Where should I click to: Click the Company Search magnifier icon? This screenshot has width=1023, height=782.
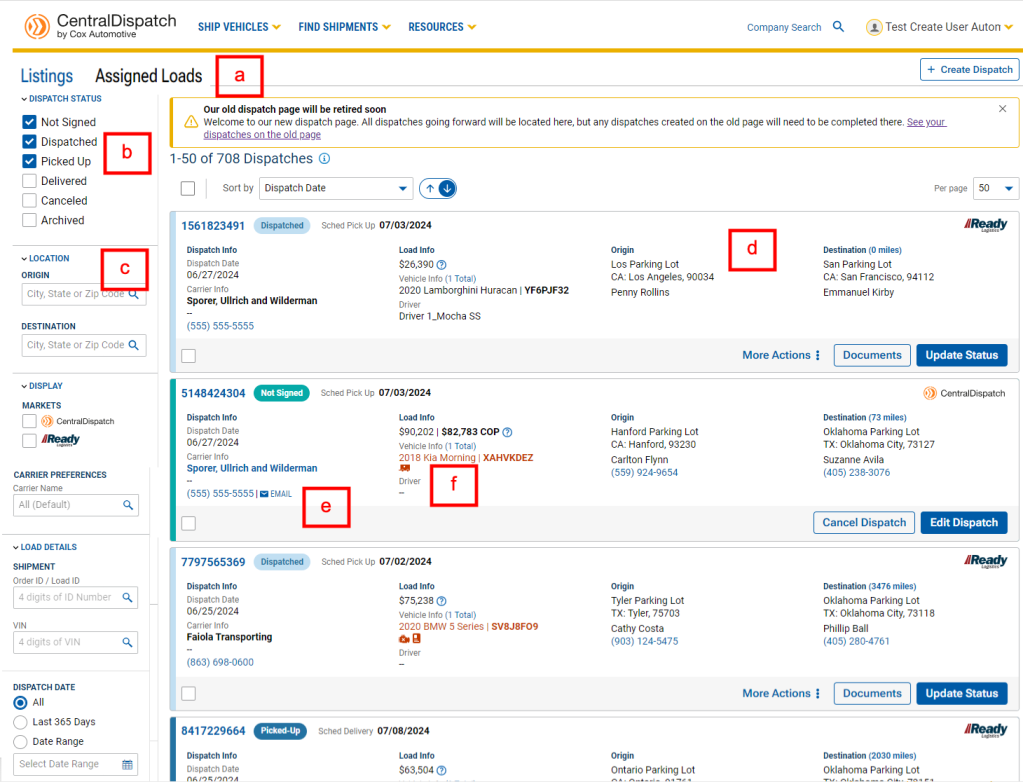pyautogui.click(x=839, y=27)
